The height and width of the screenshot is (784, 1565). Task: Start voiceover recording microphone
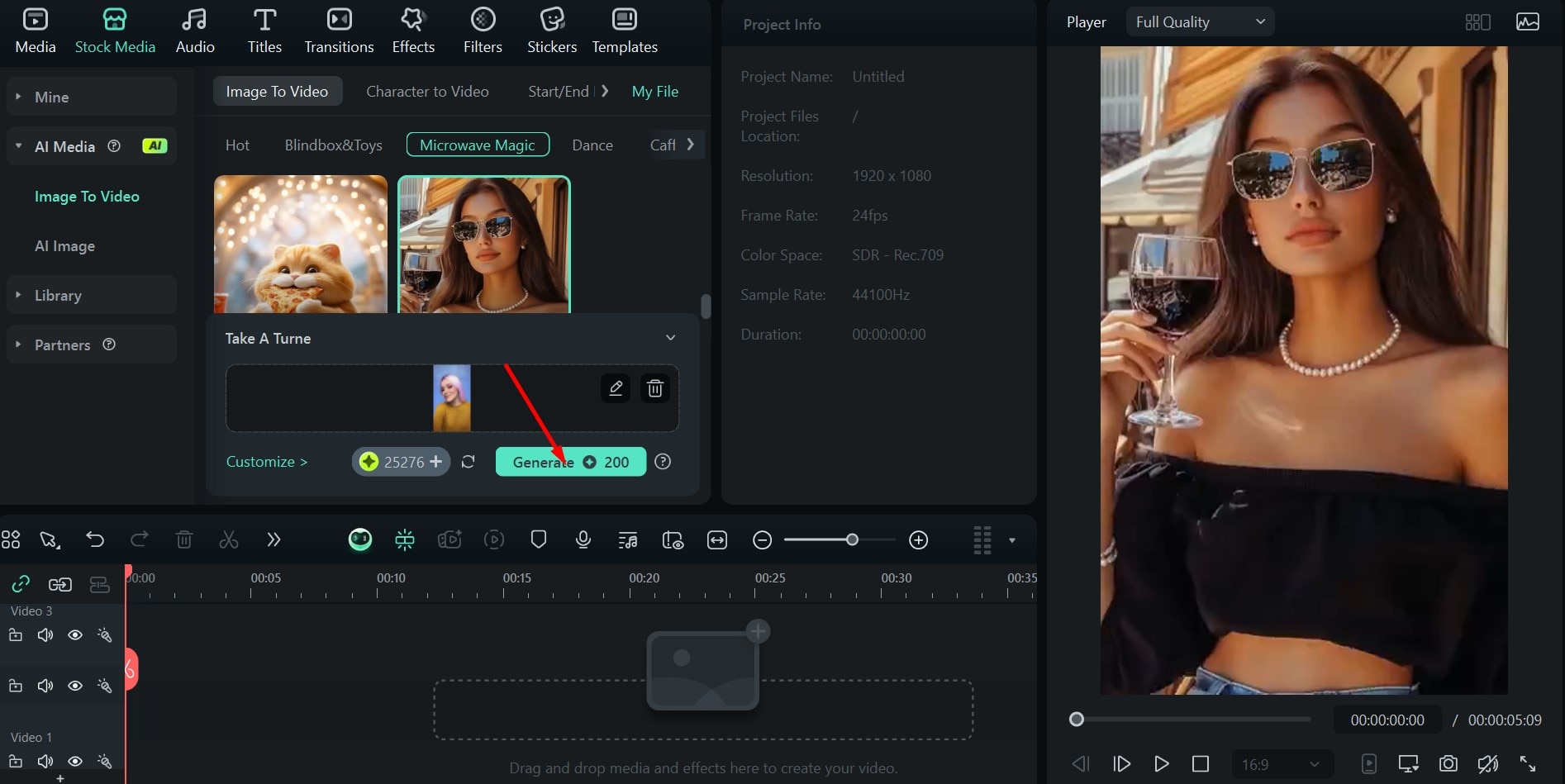point(583,540)
